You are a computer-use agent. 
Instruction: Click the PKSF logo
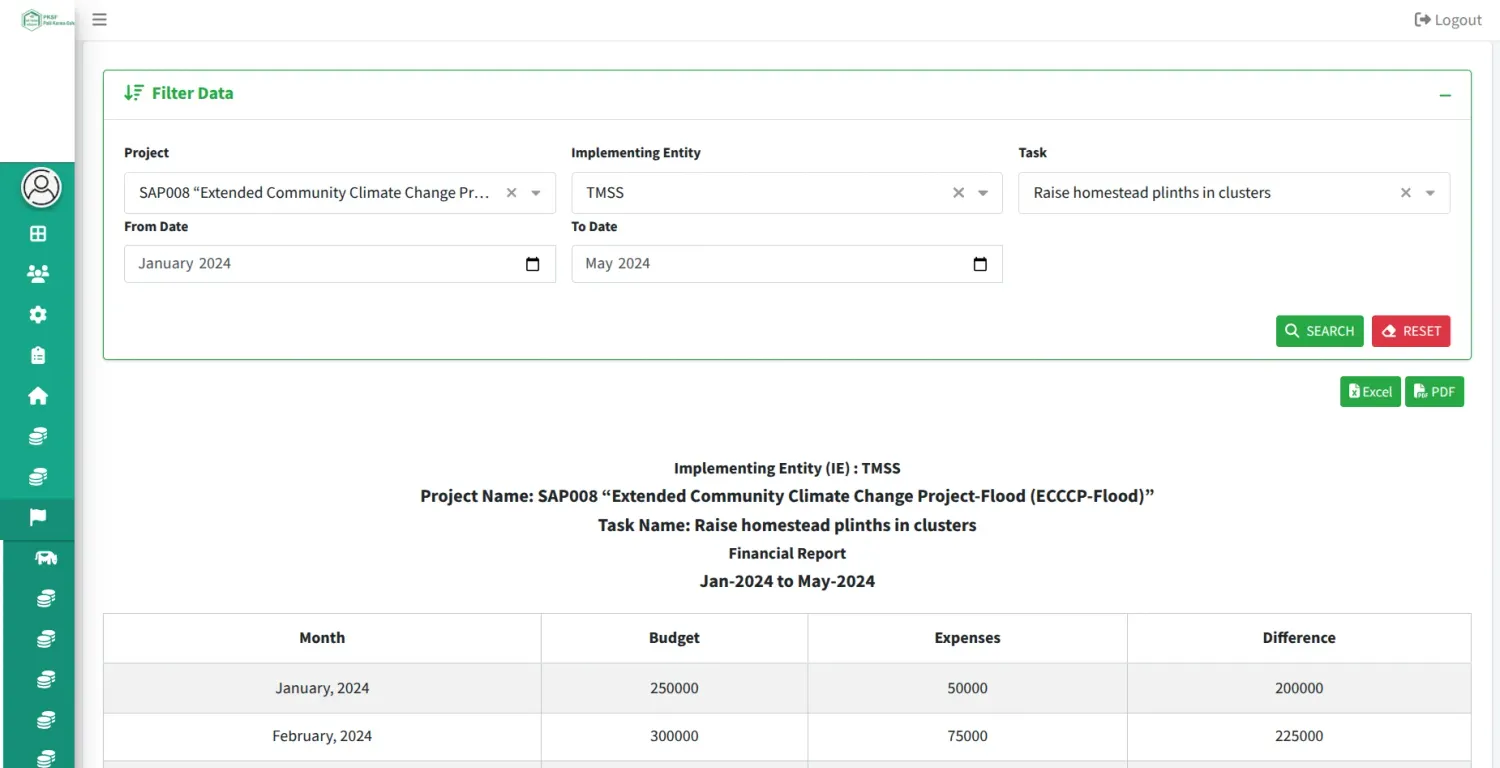pyautogui.click(x=47, y=20)
